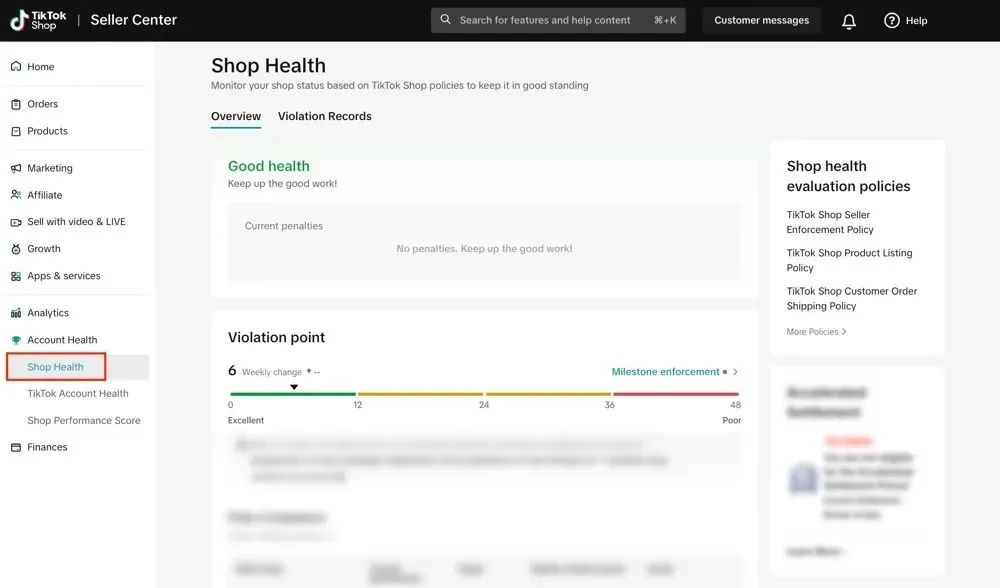The height and width of the screenshot is (588, 1000).
Task: Click the Marketing megaphone icon
Action: click(16, 168)
